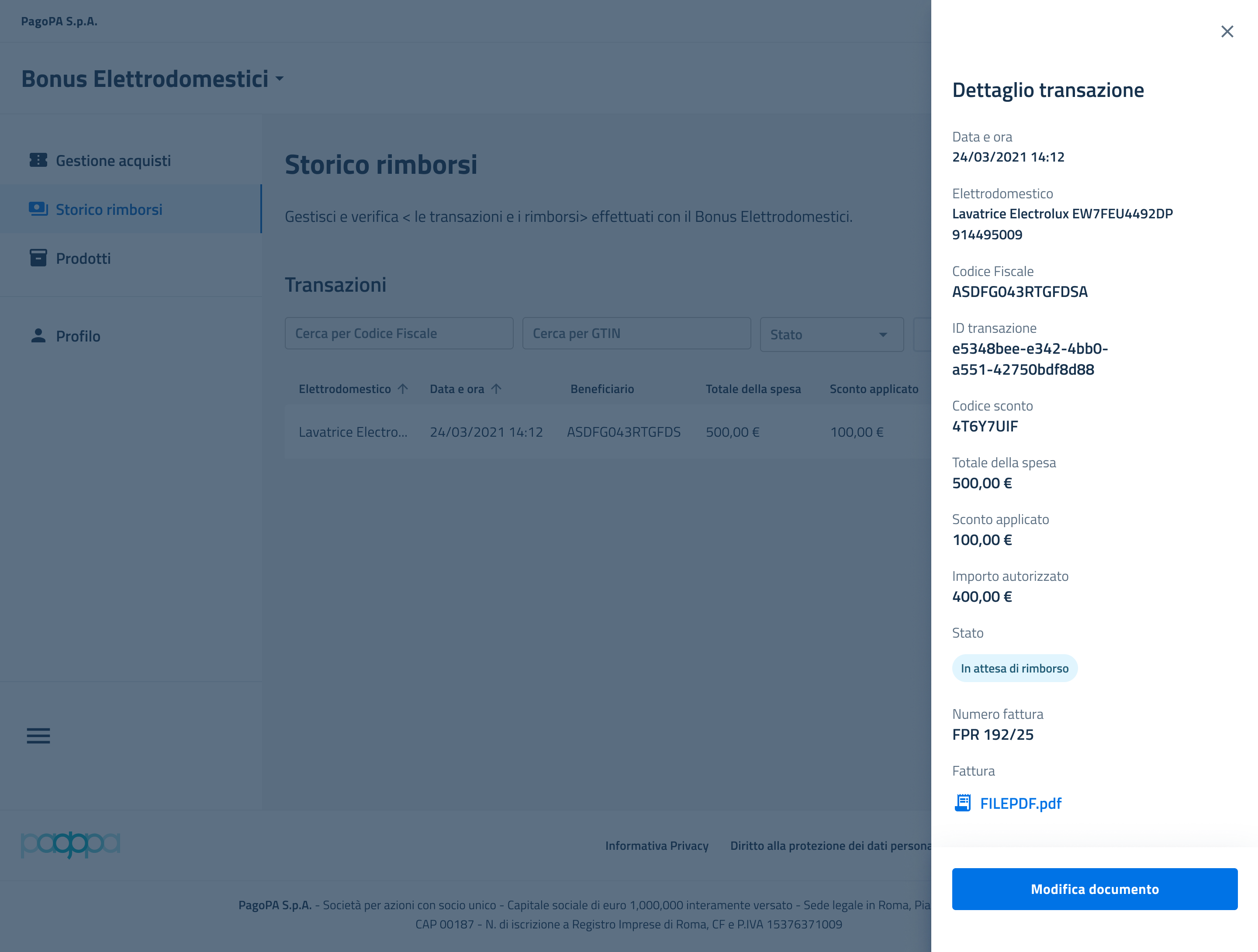Click the Profilo person icon

point(38,335)
